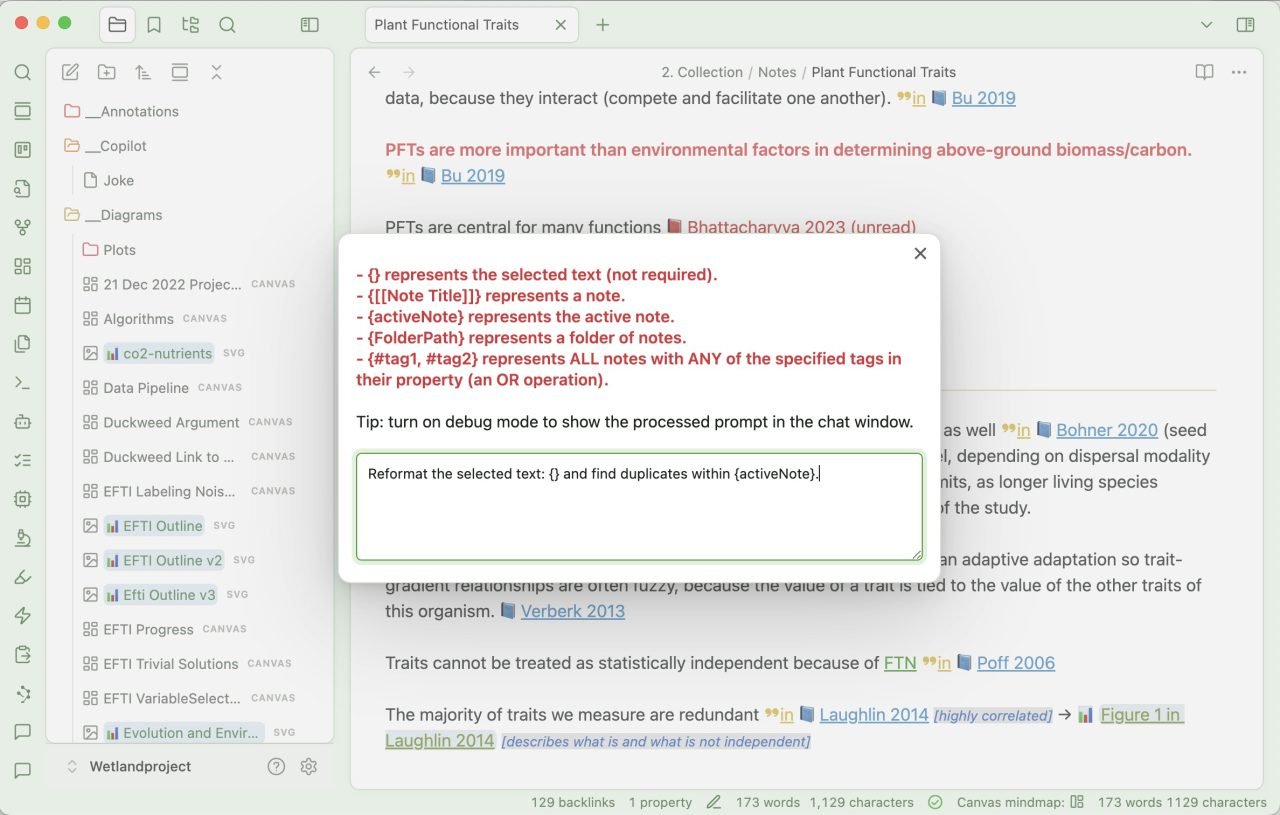Close the custom prompt dialog
Screen dimensions: 1280x815
(x=920, y=254)
